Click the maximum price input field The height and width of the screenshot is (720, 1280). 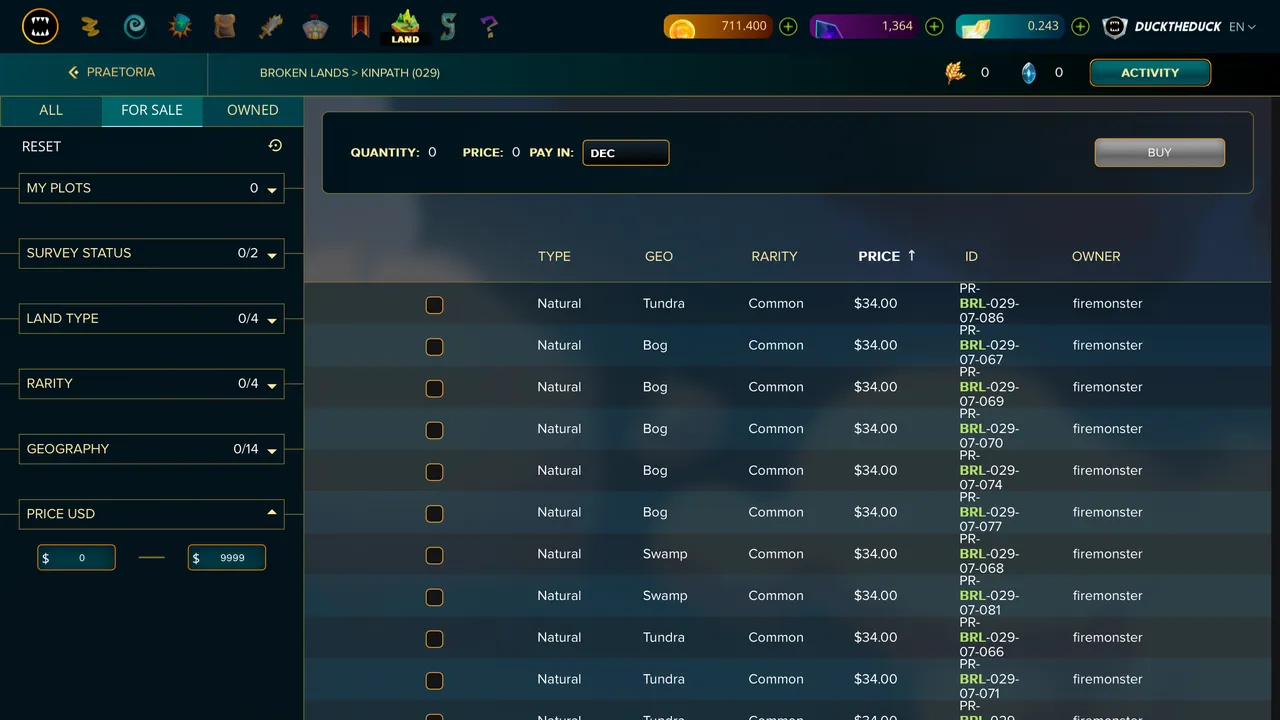[227, 558]
